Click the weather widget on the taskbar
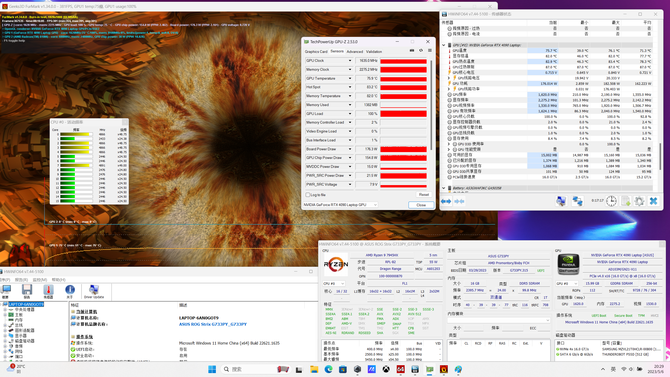 coord(15,368)
